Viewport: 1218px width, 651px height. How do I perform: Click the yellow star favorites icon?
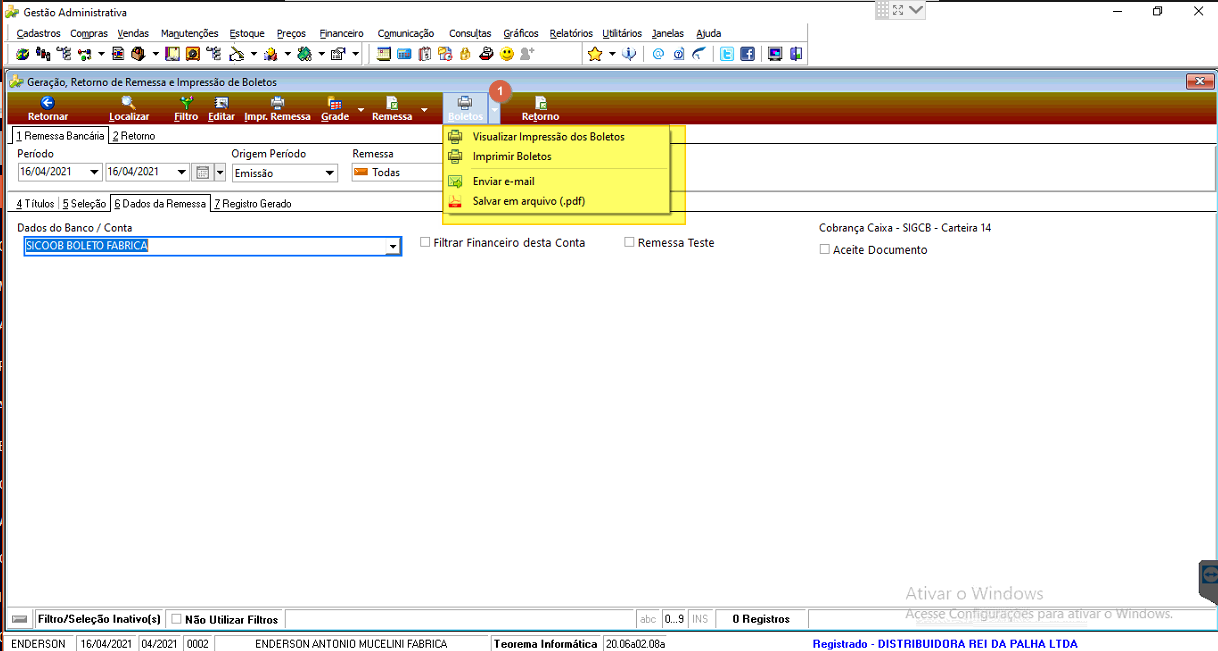coord(594,54)
